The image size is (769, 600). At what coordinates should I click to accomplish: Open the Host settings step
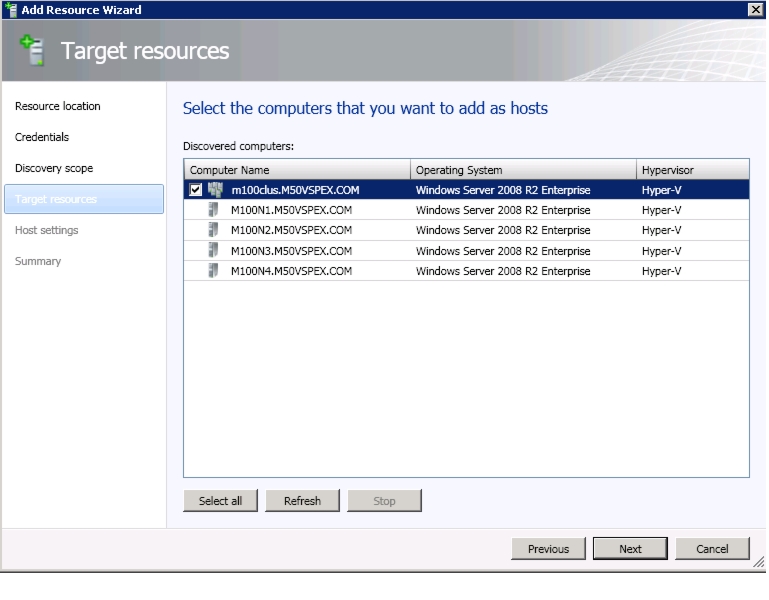(x=47, y=230)
